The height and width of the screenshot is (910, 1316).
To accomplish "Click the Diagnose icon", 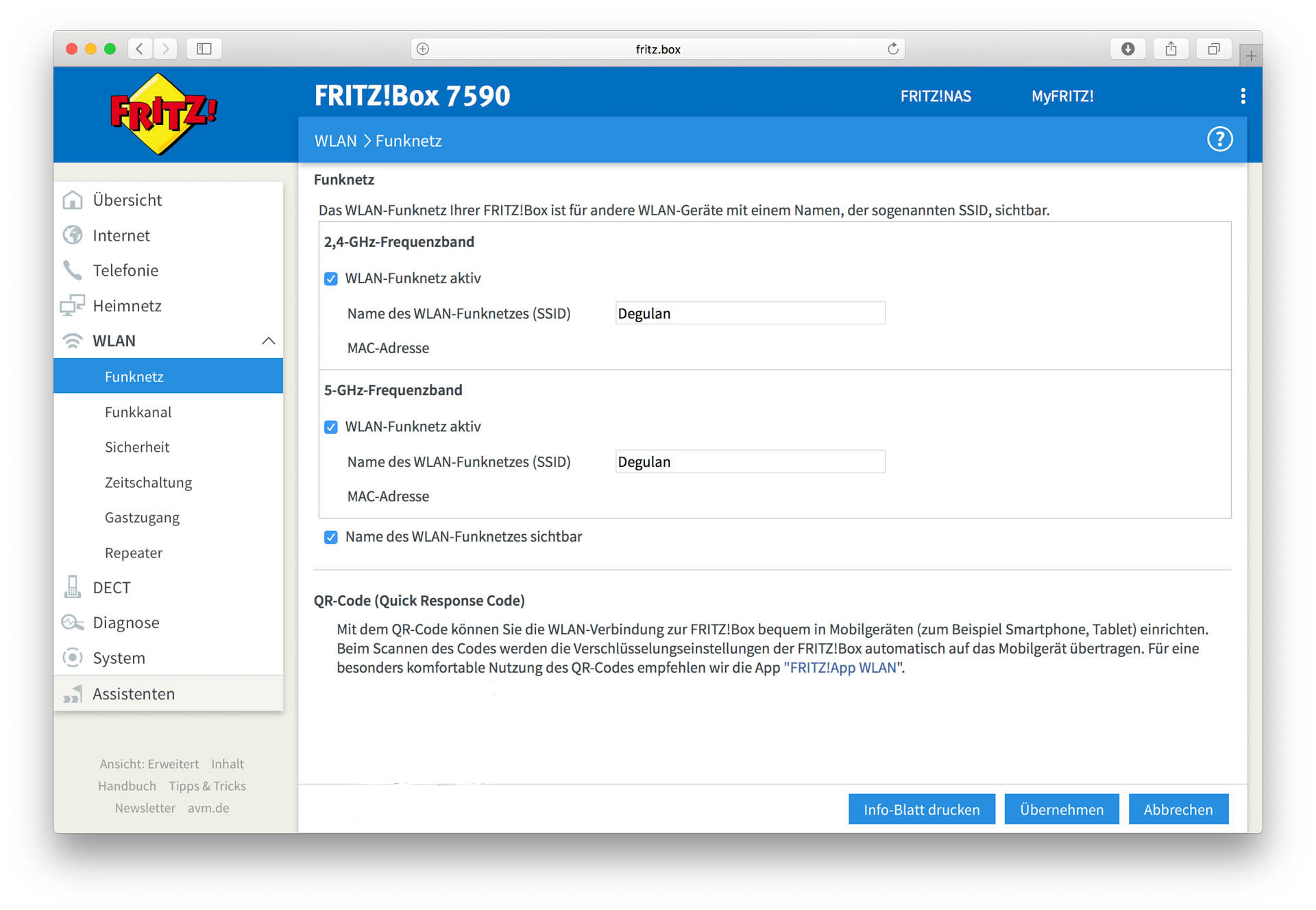I will pyautogui.click(x=73, y=623).
